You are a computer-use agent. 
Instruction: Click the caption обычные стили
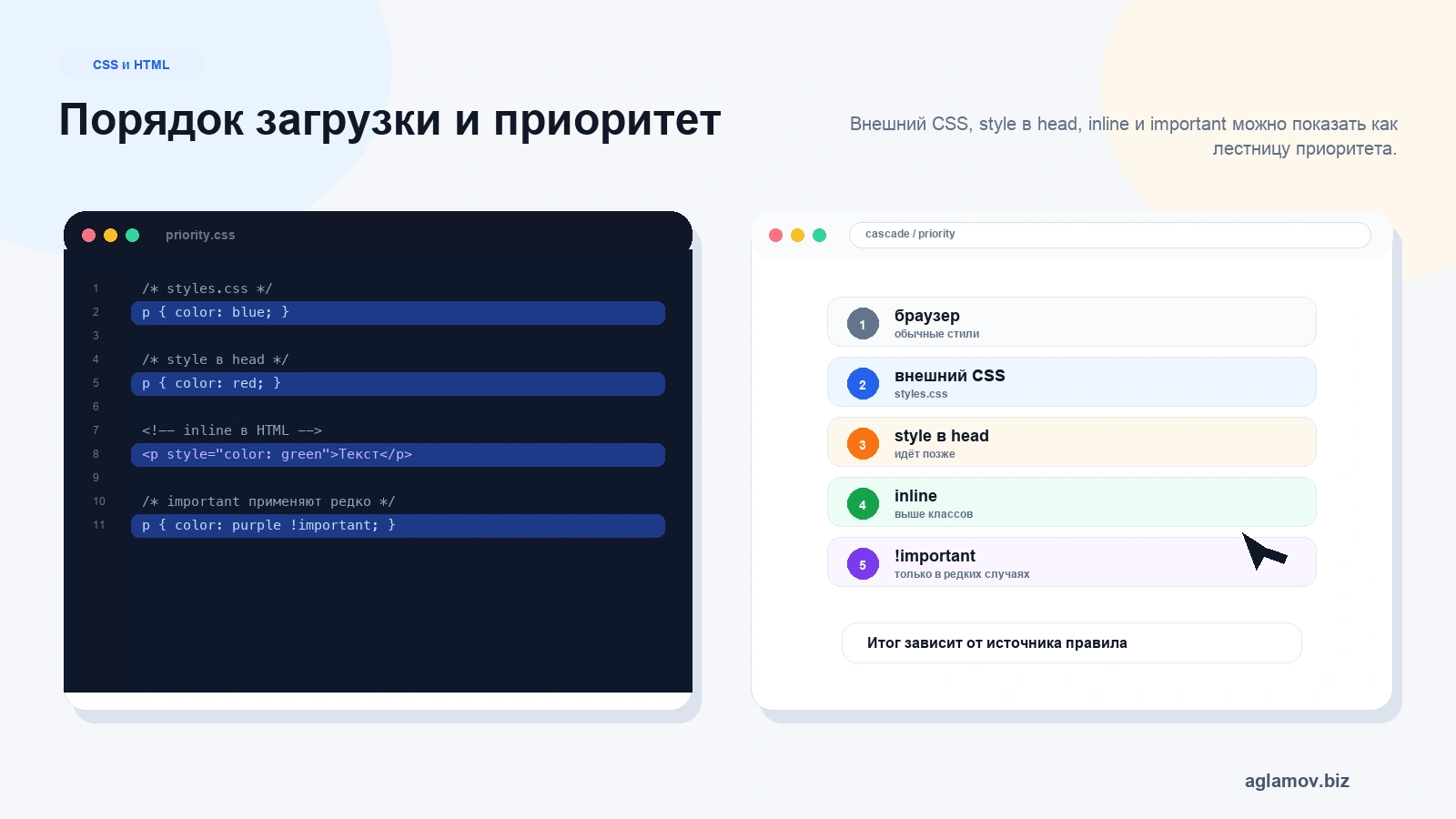(x=936, y=334)
